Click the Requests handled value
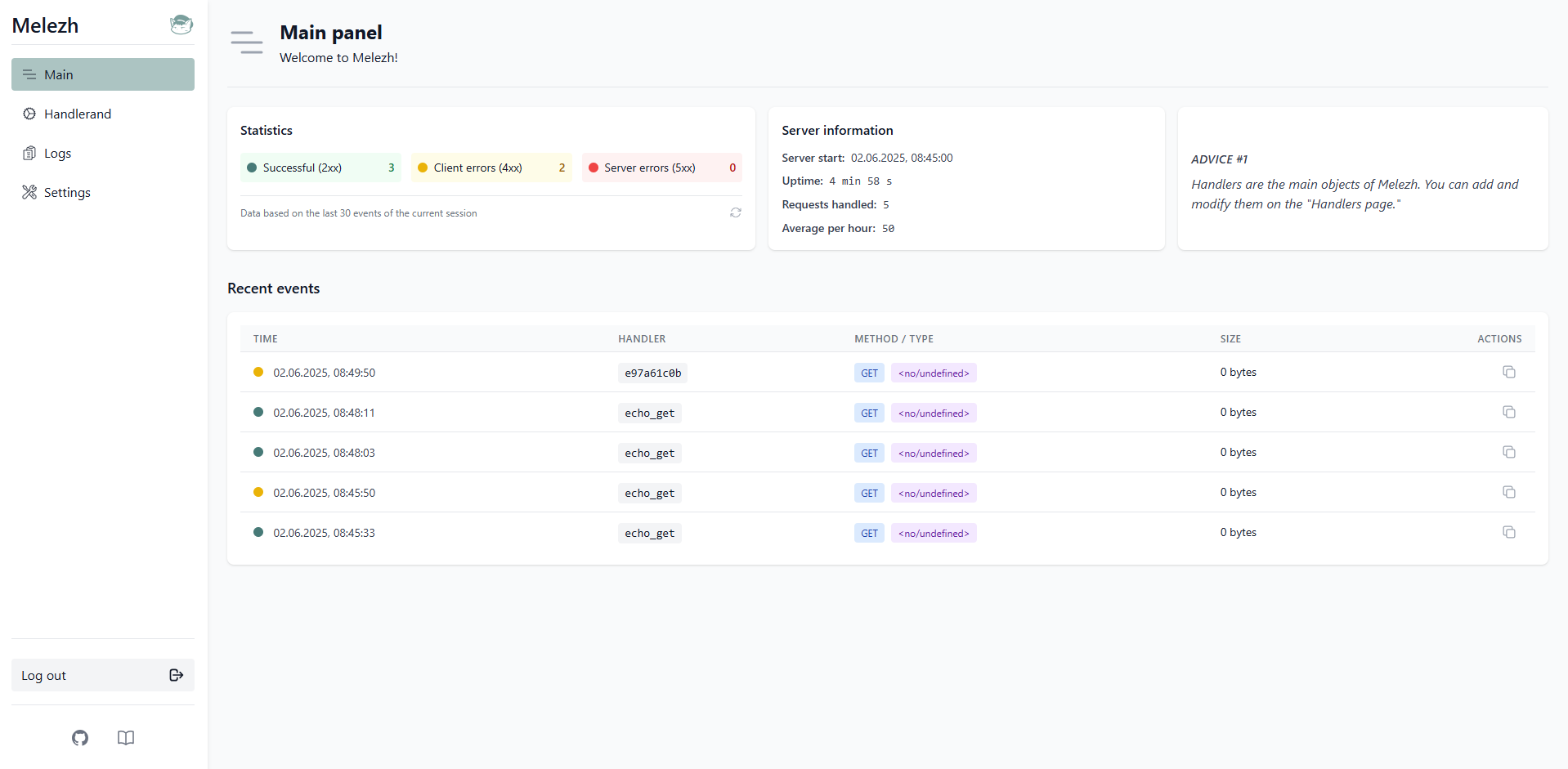Viewport: 1568px width, 769px height. tap(886, 205)
